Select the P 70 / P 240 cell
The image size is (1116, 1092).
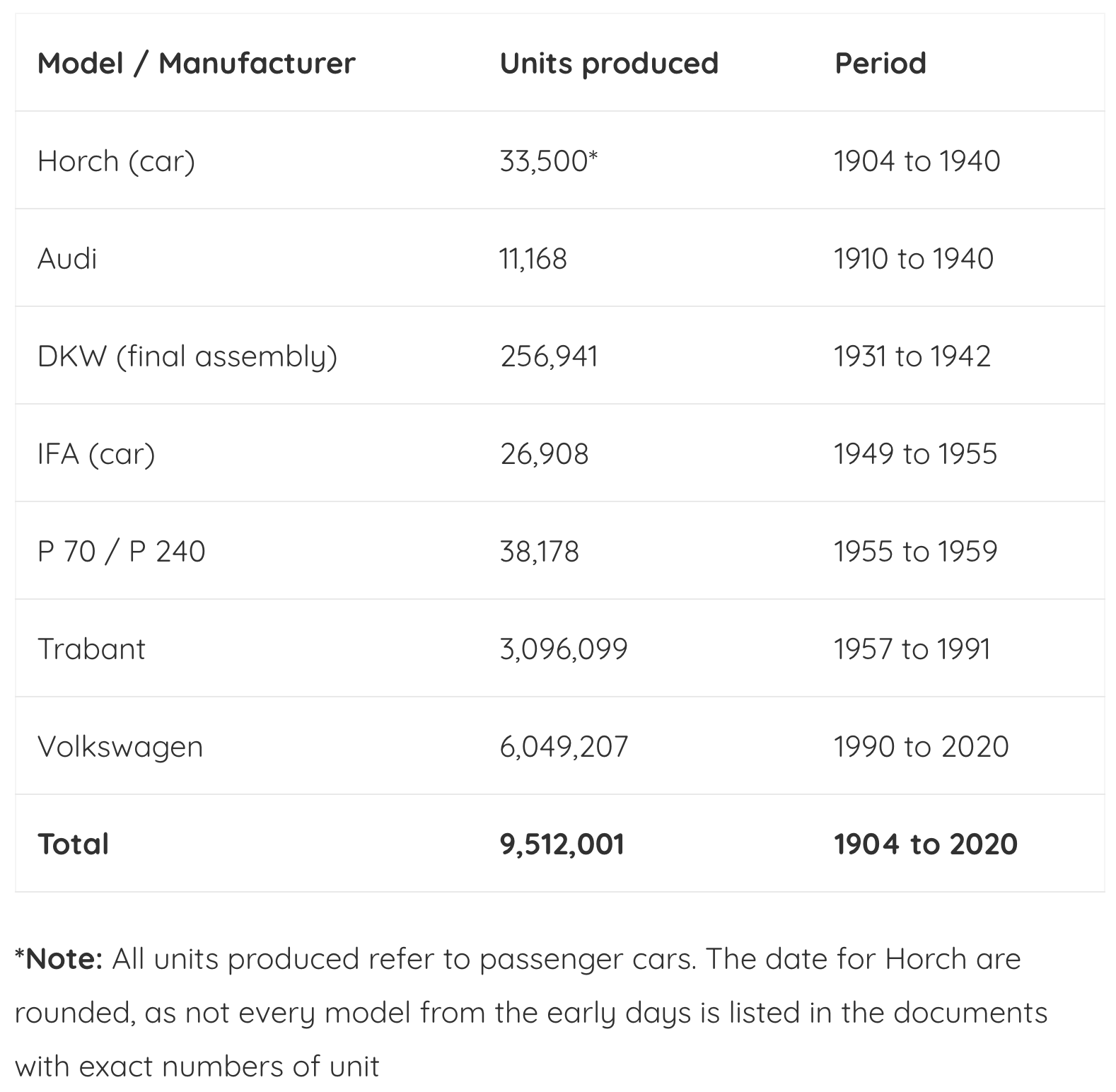point(121,552)
